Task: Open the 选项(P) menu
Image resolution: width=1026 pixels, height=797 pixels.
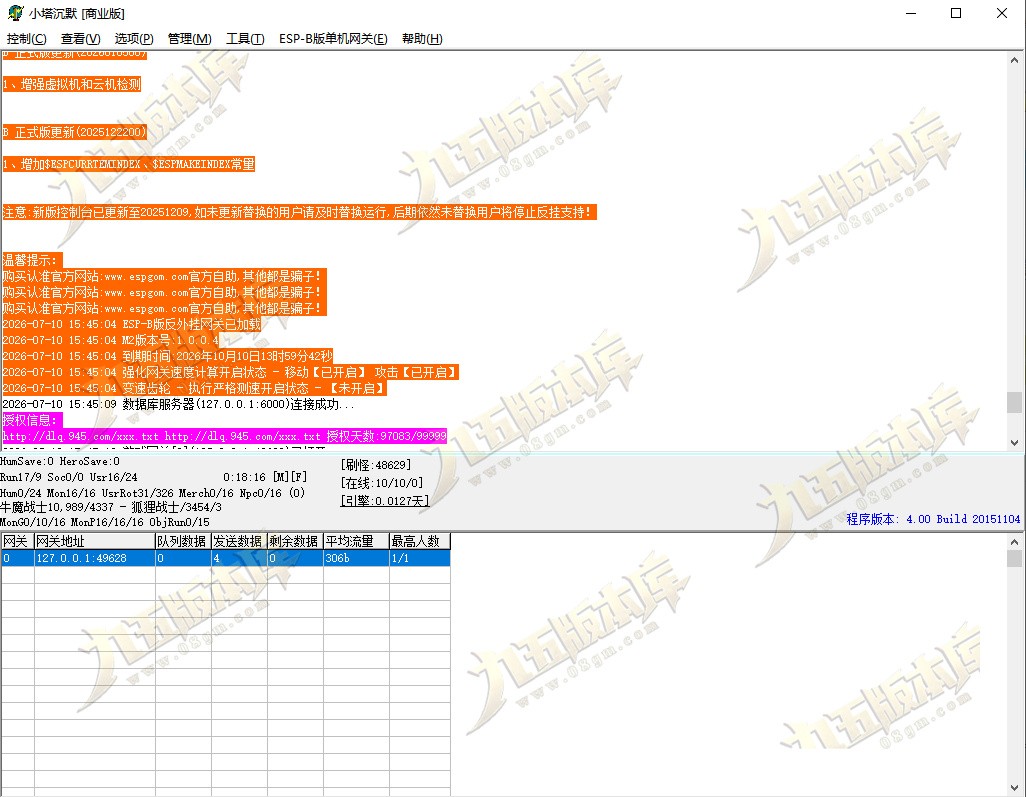Action: (134, 39)
